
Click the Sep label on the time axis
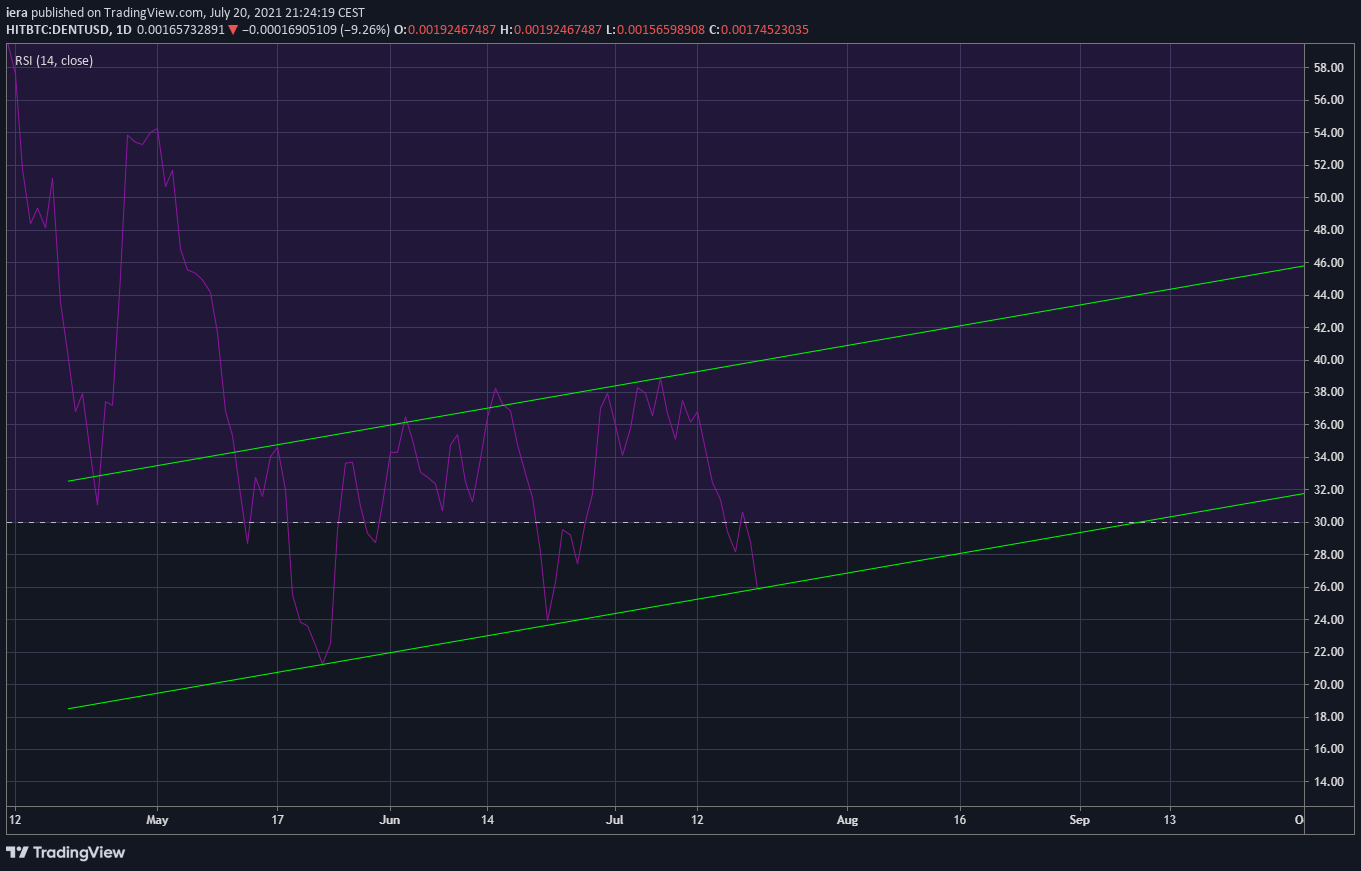click(1079, 820)
